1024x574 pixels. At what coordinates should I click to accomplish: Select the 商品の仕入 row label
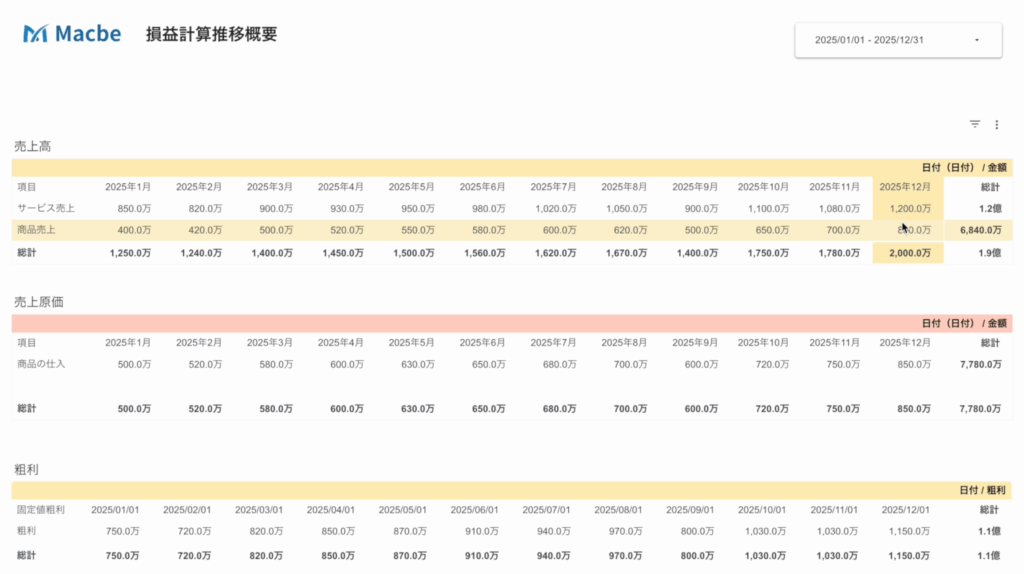[41, 364]
